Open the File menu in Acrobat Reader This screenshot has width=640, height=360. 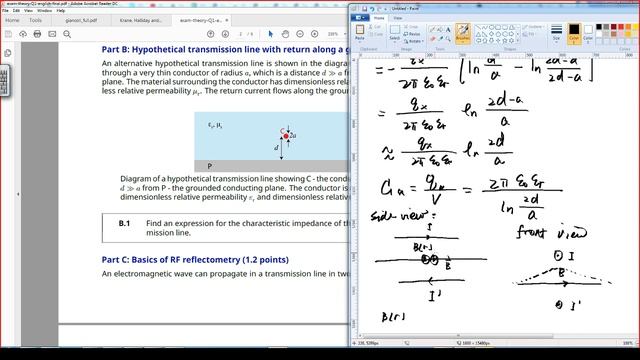[x=5, y=11]
